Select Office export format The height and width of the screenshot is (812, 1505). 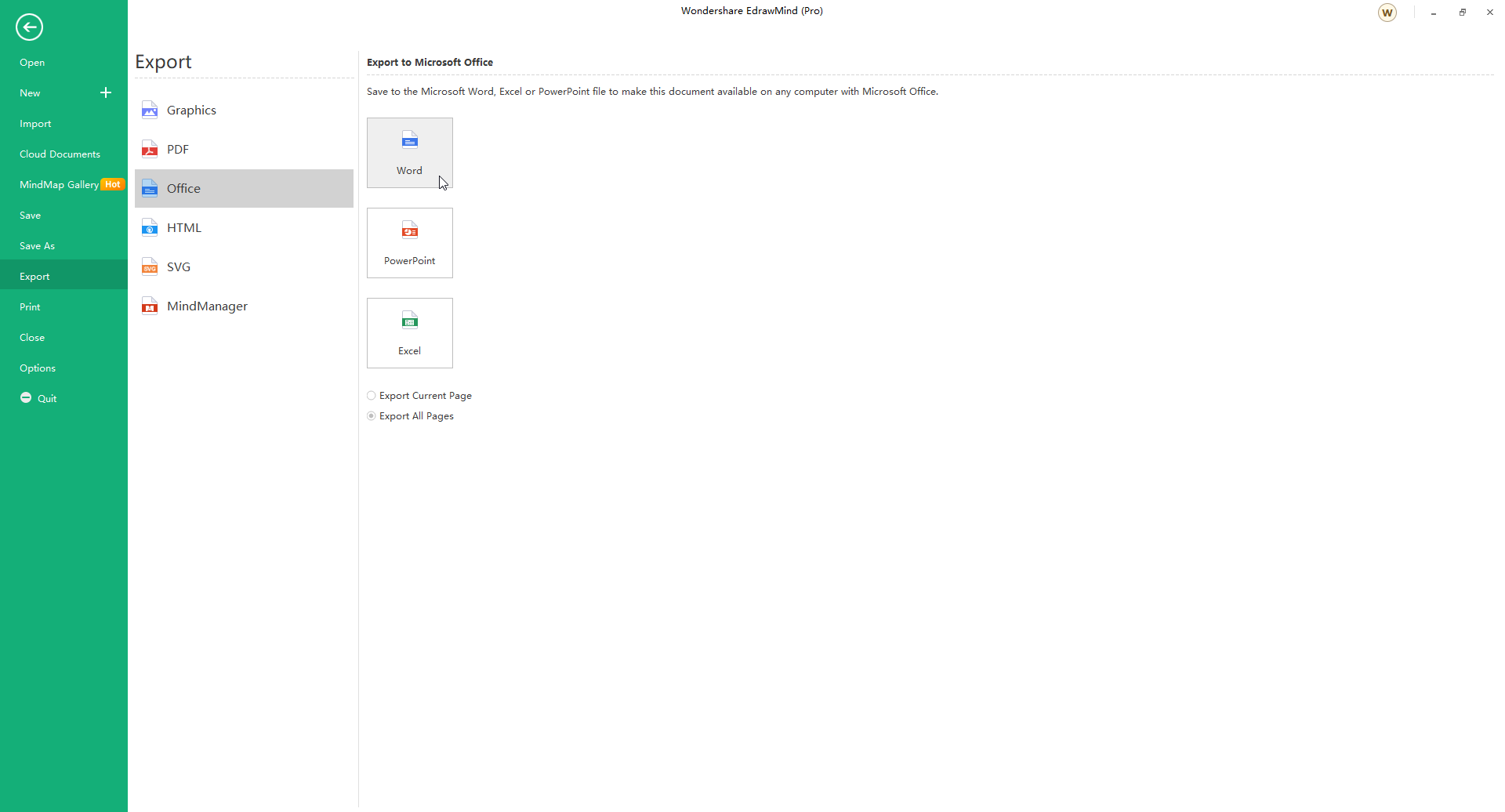pyautogui.click(x=244, y=189)
